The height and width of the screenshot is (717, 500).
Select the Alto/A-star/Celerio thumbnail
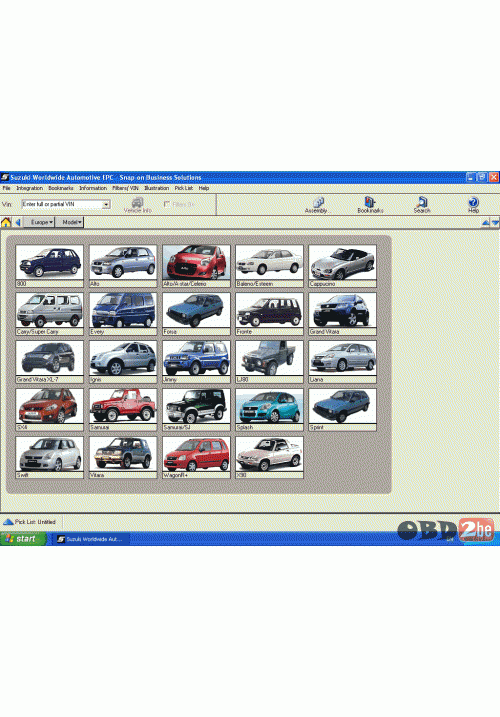pyautogui.click(x=196, y=266)
